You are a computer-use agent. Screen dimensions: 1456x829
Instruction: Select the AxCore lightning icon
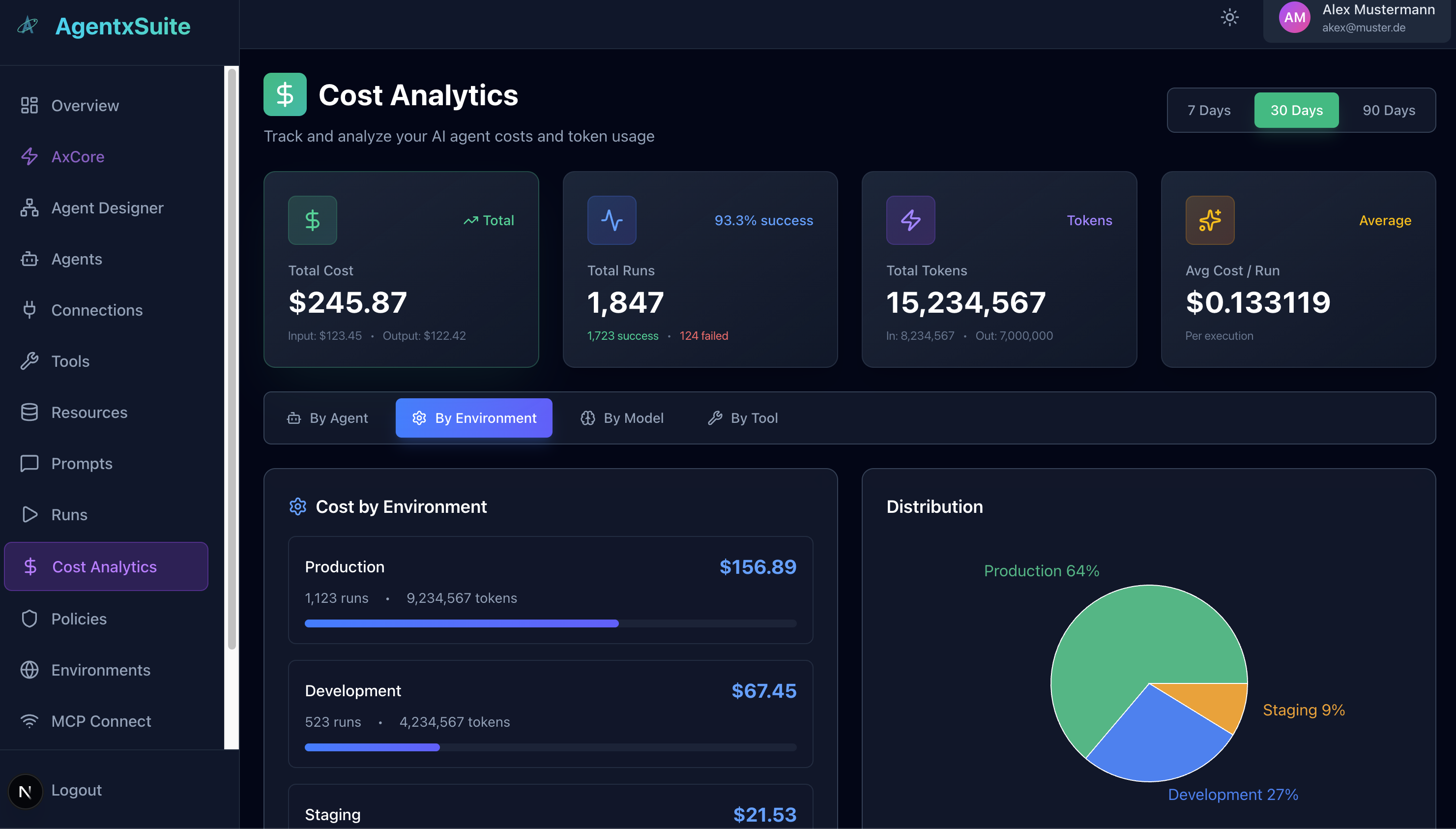[x=29, y=156]
